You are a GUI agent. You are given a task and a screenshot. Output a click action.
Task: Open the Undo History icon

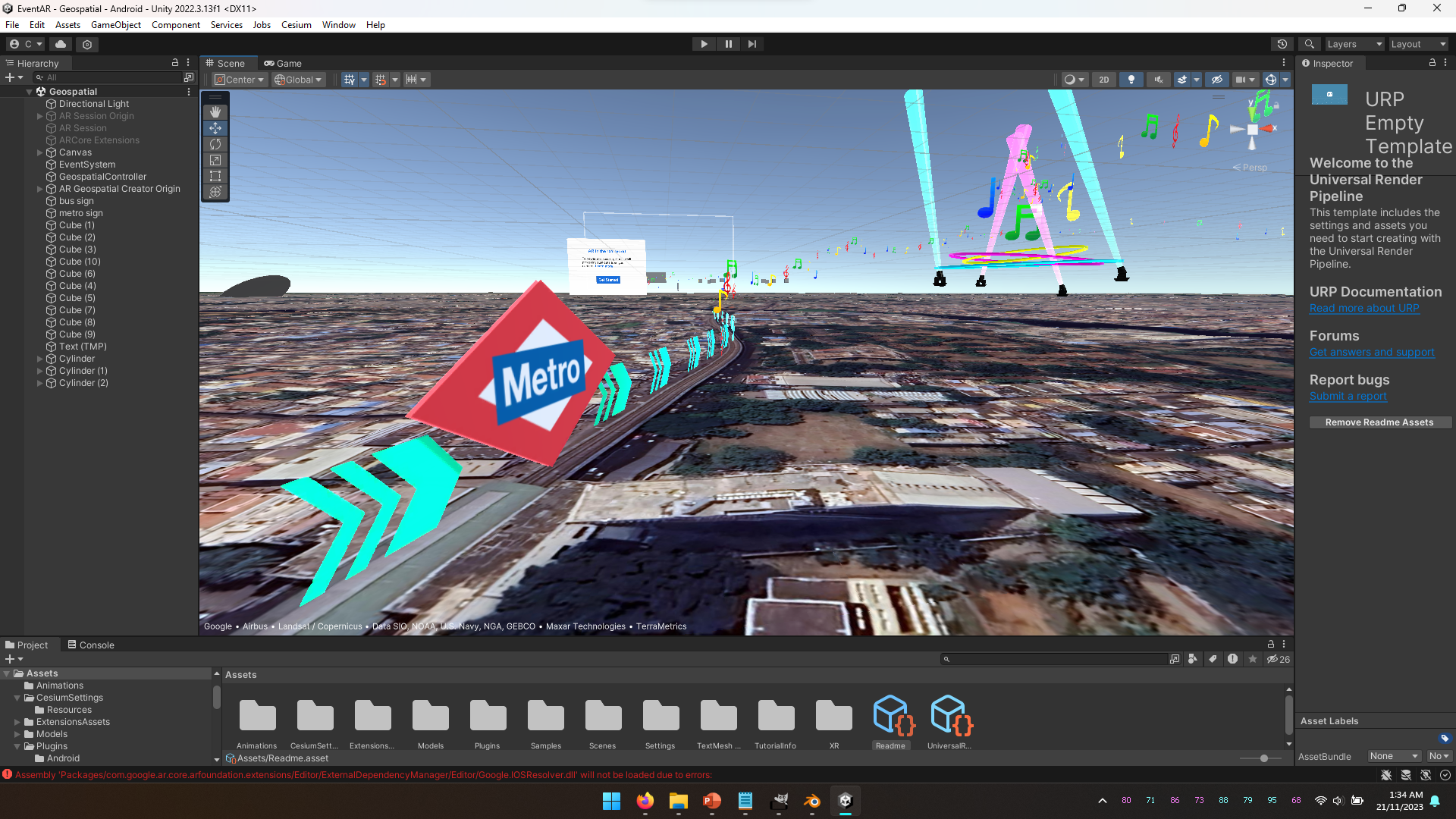pyautogui.click(x=1282, y=44)
